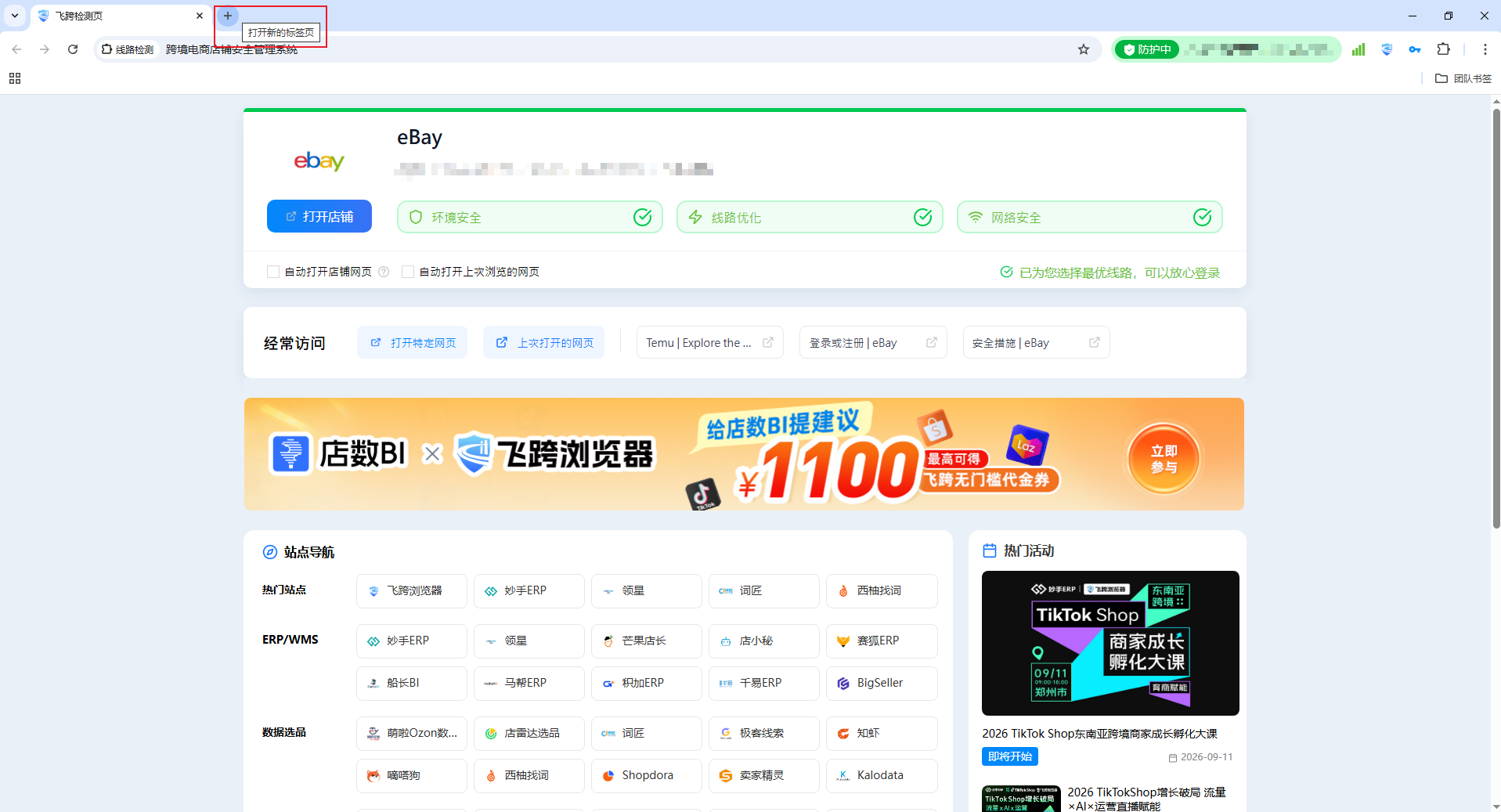This screenshot has height=812, width=1501.
Task: Open a new tab with the plus button
Action: 228,16
